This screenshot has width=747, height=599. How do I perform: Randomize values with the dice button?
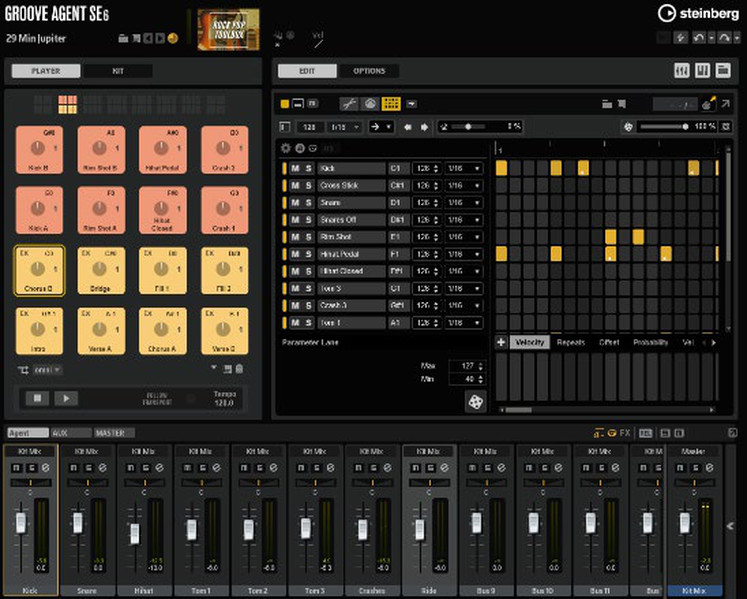pyautogui.click(x=475, y=402)
